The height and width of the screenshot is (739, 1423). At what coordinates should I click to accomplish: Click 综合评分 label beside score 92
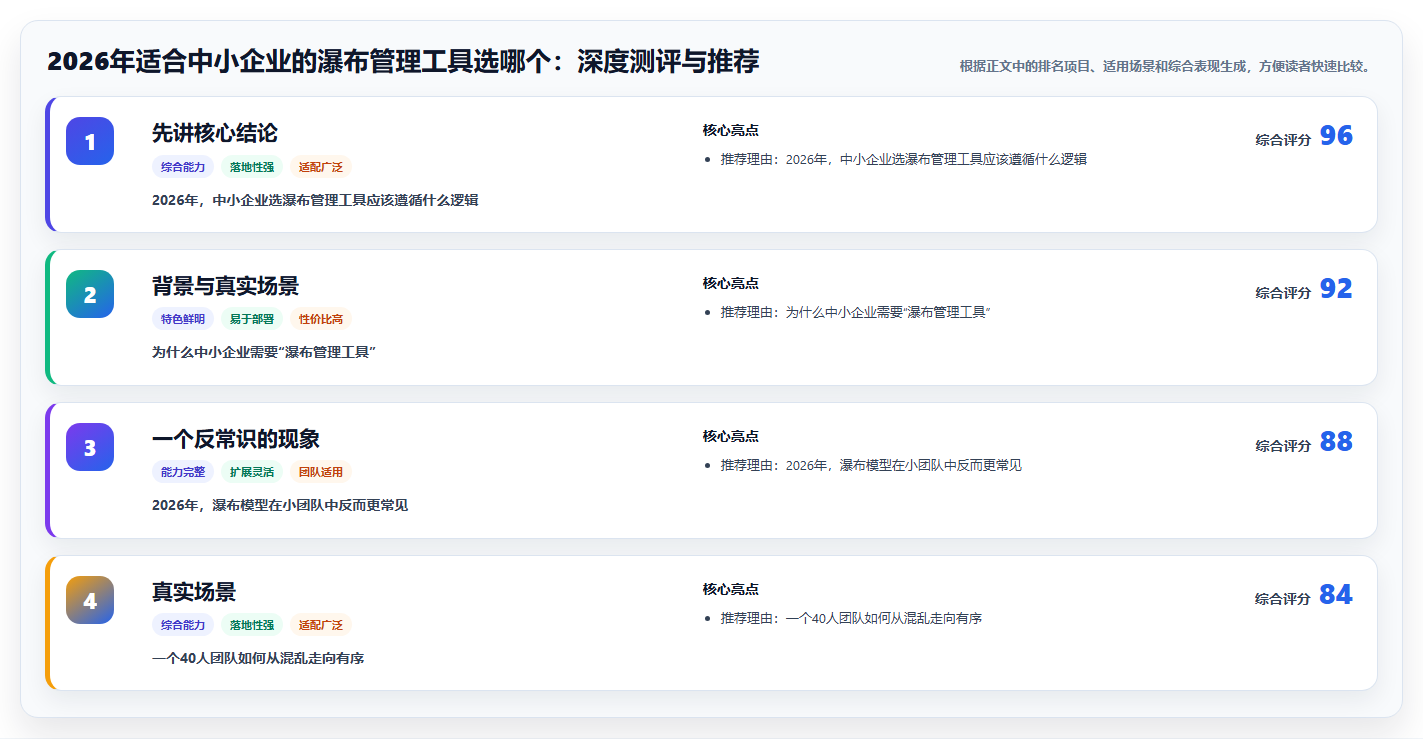tap(1283, 293)
